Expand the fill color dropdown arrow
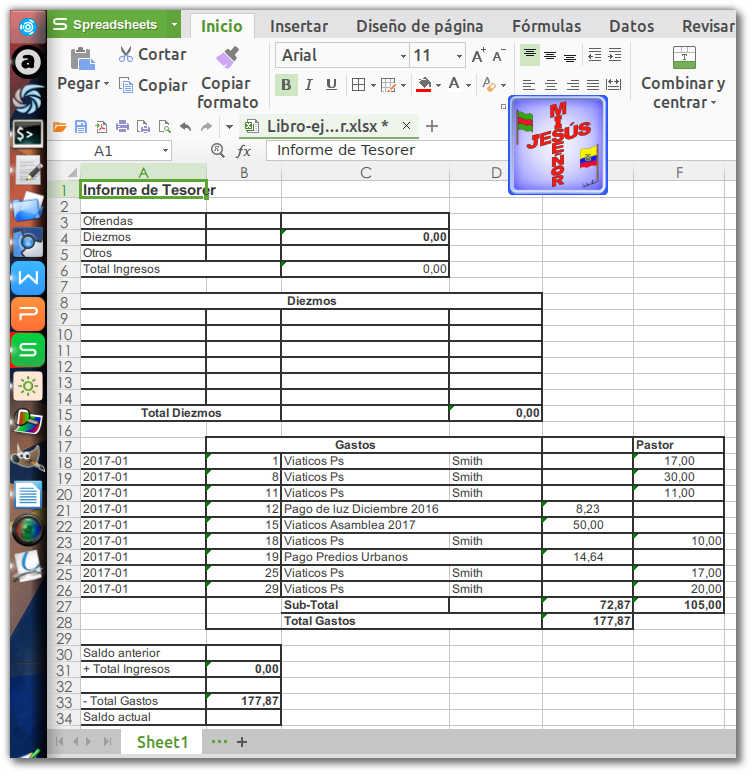 pos(438,86)
